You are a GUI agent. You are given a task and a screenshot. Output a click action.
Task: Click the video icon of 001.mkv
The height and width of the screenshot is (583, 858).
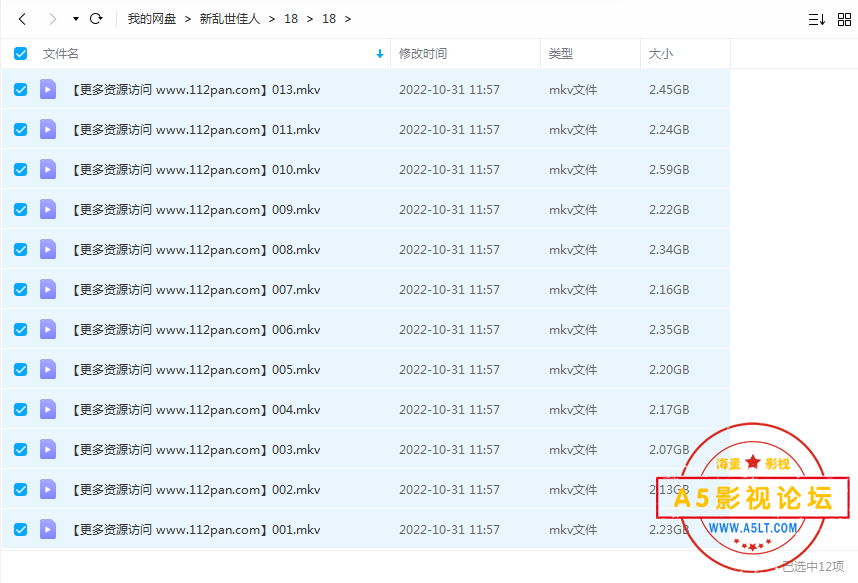coord(48,529)
